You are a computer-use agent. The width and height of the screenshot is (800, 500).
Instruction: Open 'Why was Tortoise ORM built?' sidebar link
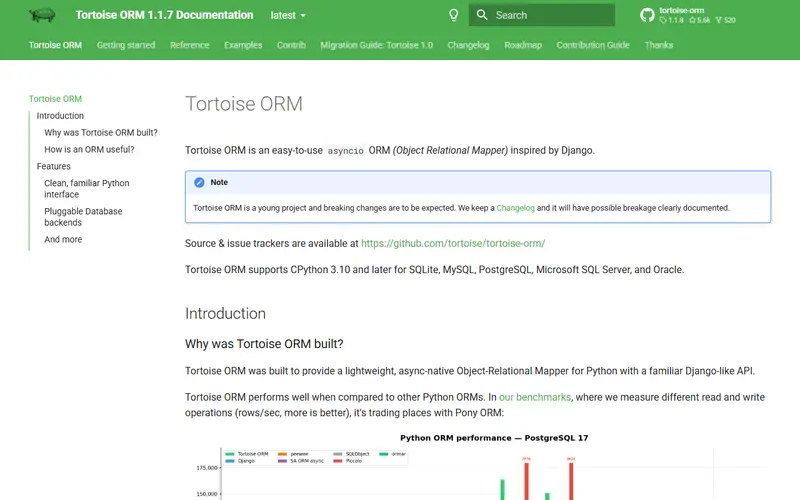pyautogui.click(x=101, y=133)
